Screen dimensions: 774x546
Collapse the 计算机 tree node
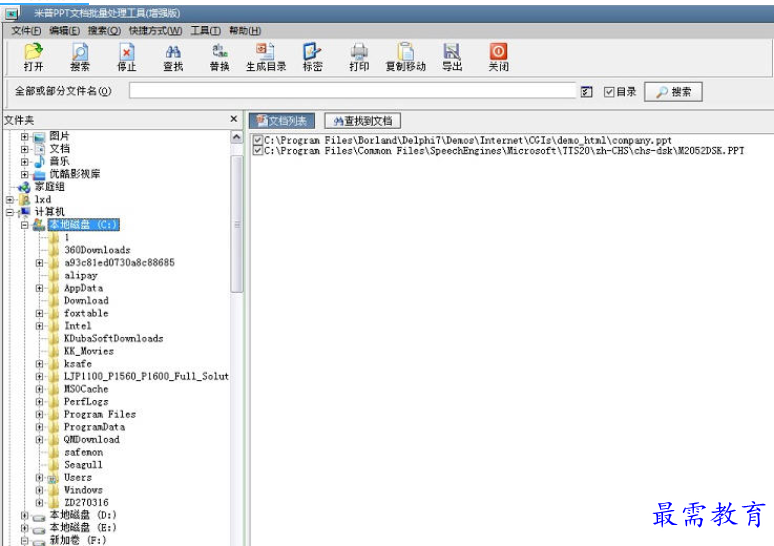[9, 212]
